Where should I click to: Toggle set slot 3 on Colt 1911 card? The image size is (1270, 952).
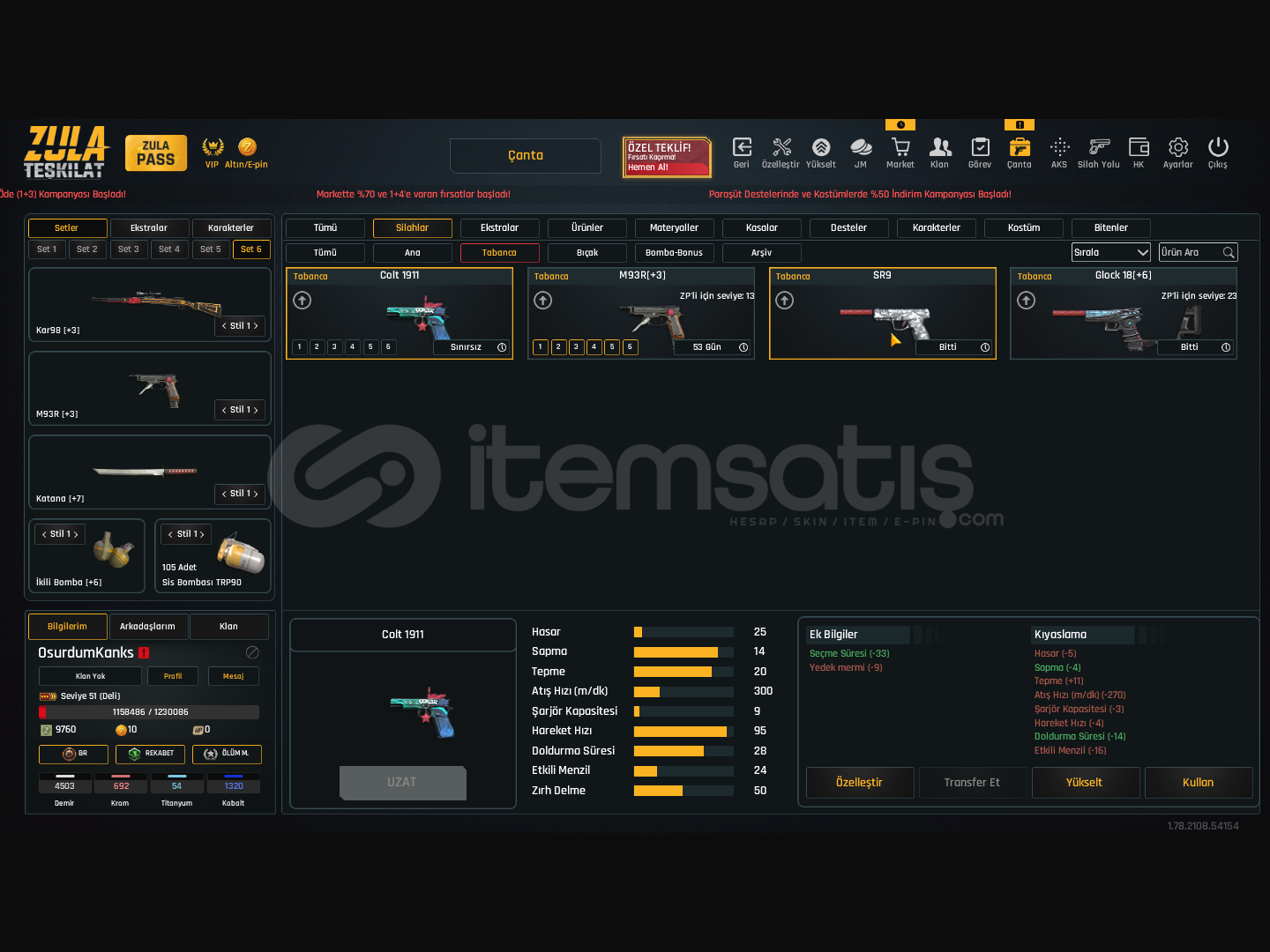[335, 347]
